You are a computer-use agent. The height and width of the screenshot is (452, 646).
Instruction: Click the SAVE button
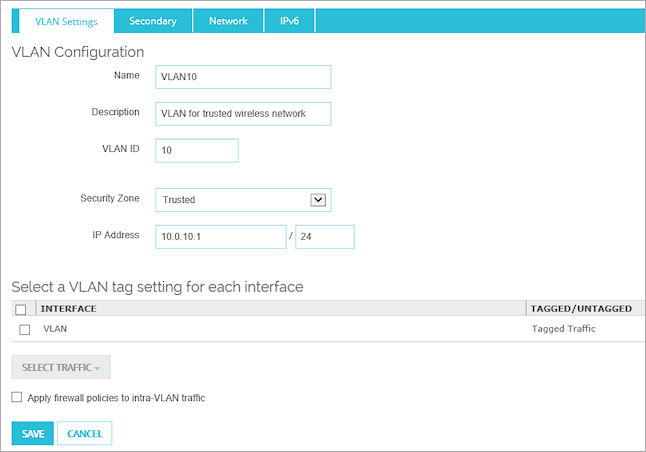[x=33, y=433]
